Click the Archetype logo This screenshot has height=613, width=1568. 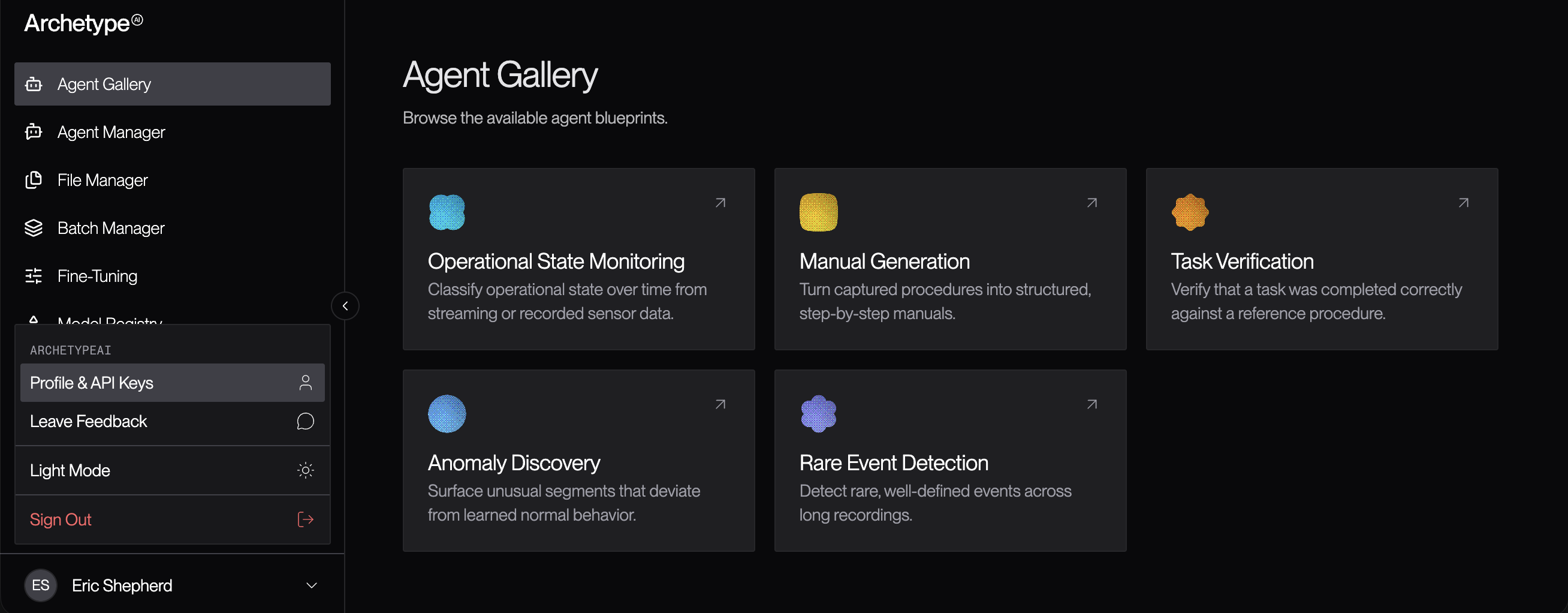pos(83,23)
